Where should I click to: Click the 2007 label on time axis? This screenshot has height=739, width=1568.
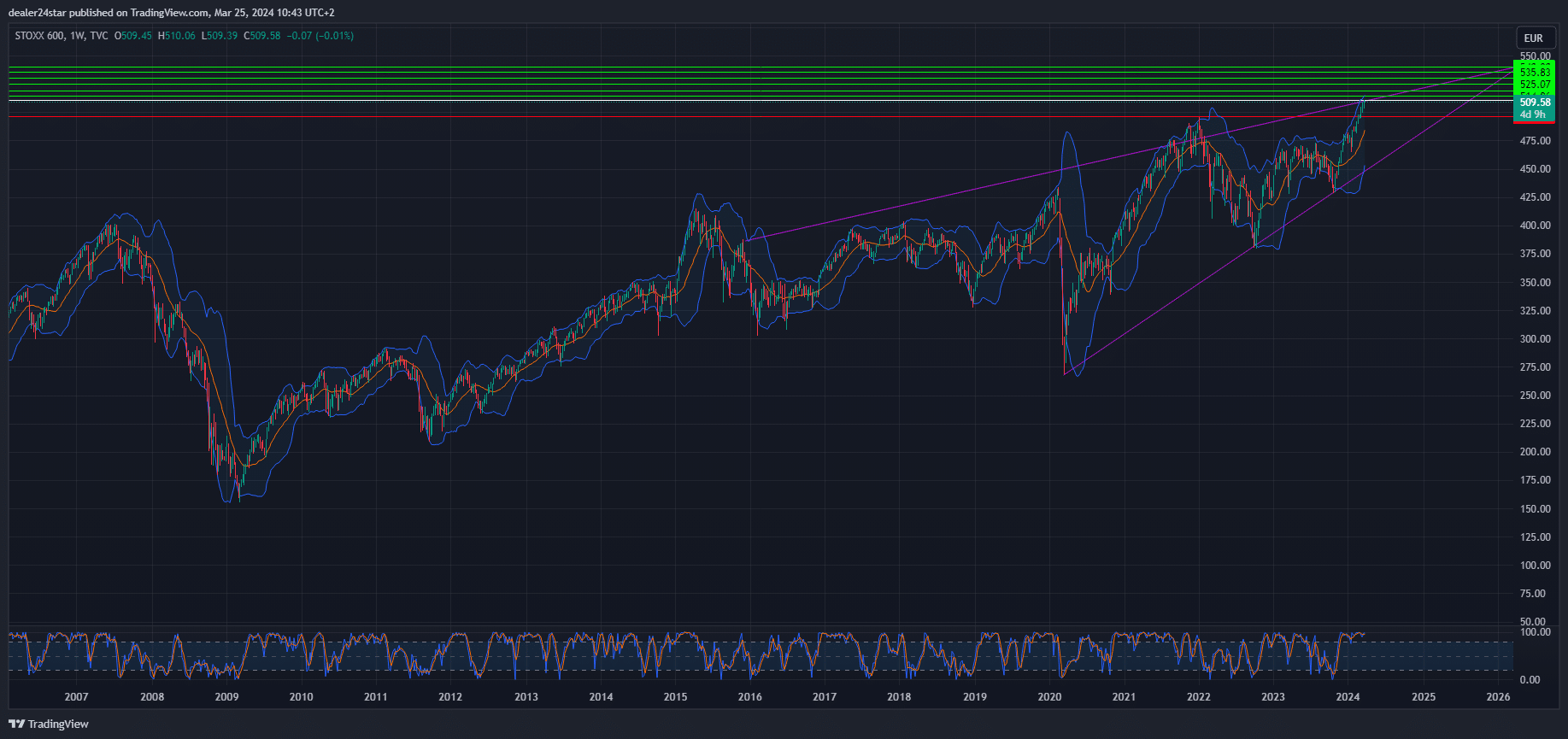76,697
